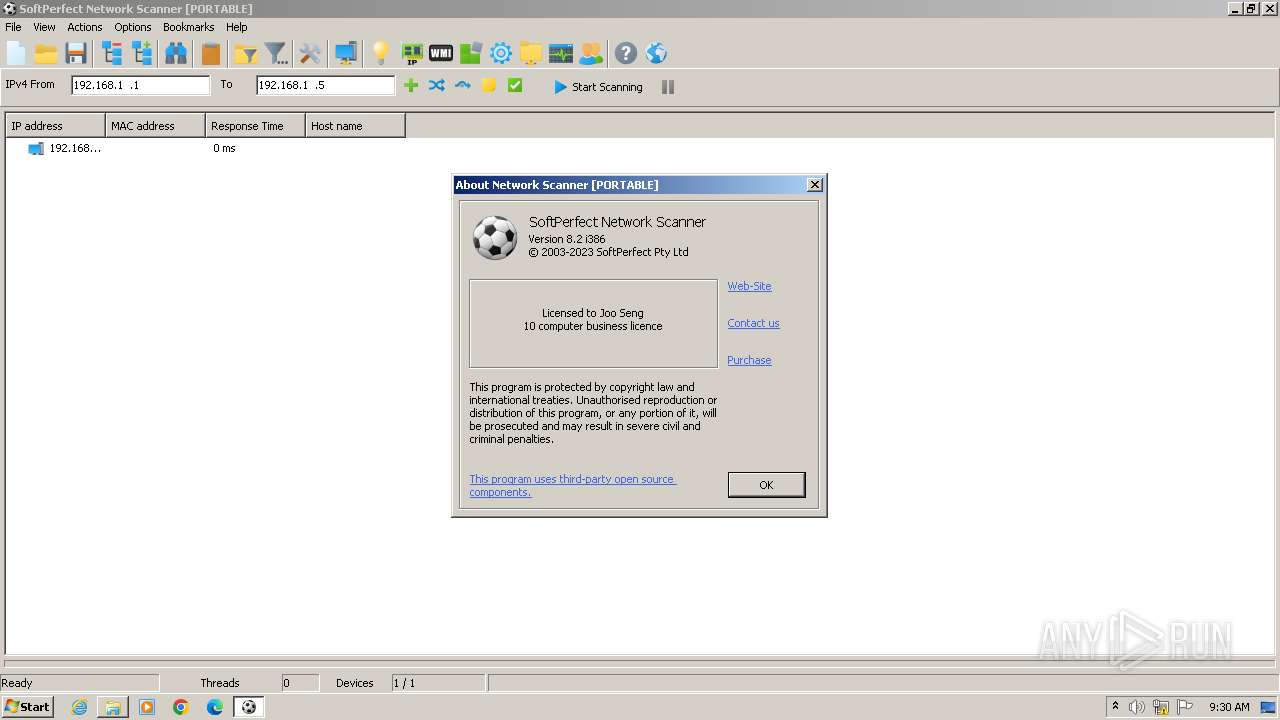Image resolution: width=1280 pixels, height=720 pixels.
Task: Open Google Chrome from the taskbar
Action: click(181, 707)
